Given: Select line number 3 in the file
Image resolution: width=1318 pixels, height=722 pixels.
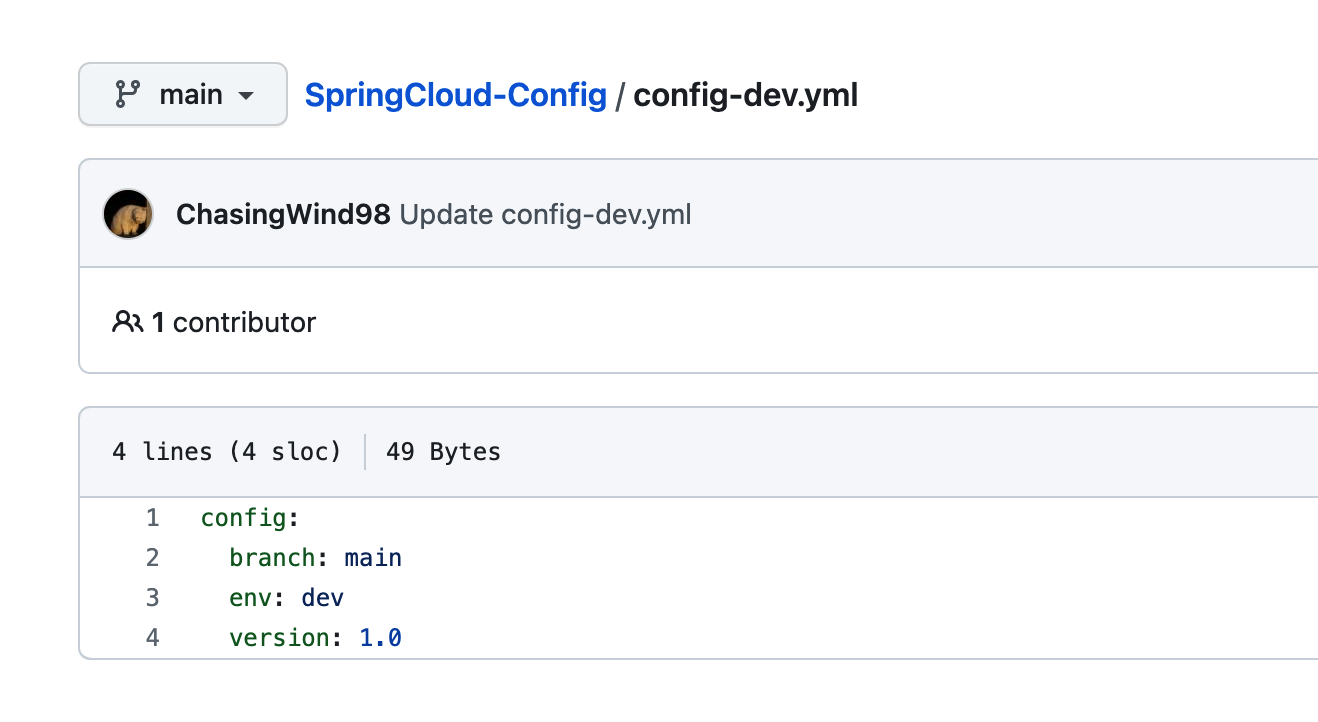Looking at the screenshot, I should [x=152, y=598].
